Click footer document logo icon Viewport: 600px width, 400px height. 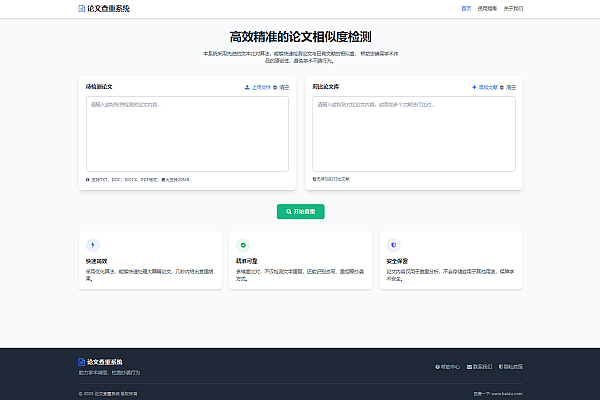[x=81, y=362]
